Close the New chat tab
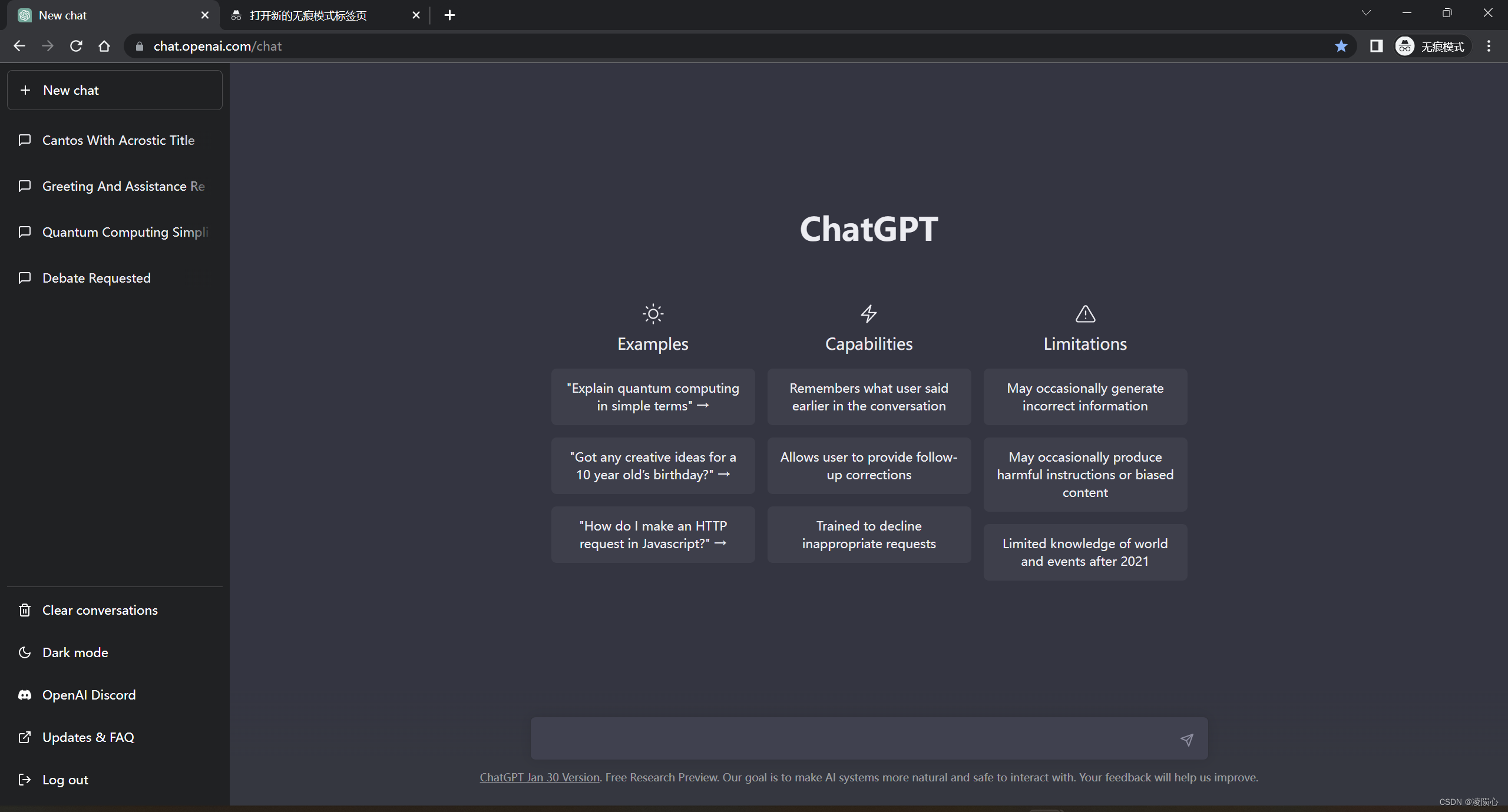Image resolution: width=1508 pixels, height=812 pixels. [205, 15]
